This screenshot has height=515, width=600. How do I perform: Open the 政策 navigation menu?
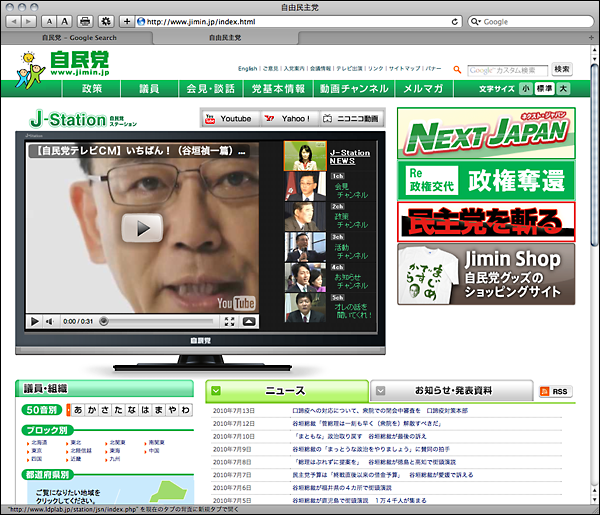click(92, 89)
